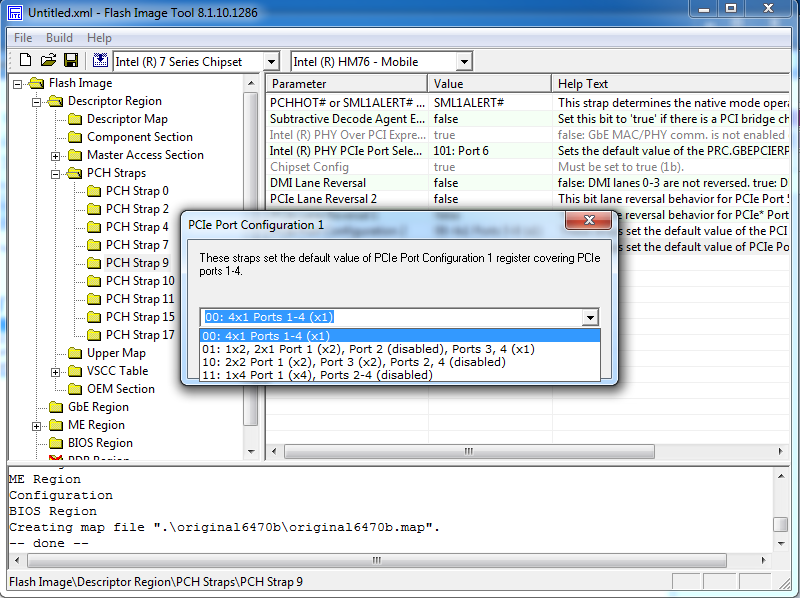Collapse the Descriptor Region tree node
The height and width of the screenshot is (598, 800).
click(x=36, y=102)
